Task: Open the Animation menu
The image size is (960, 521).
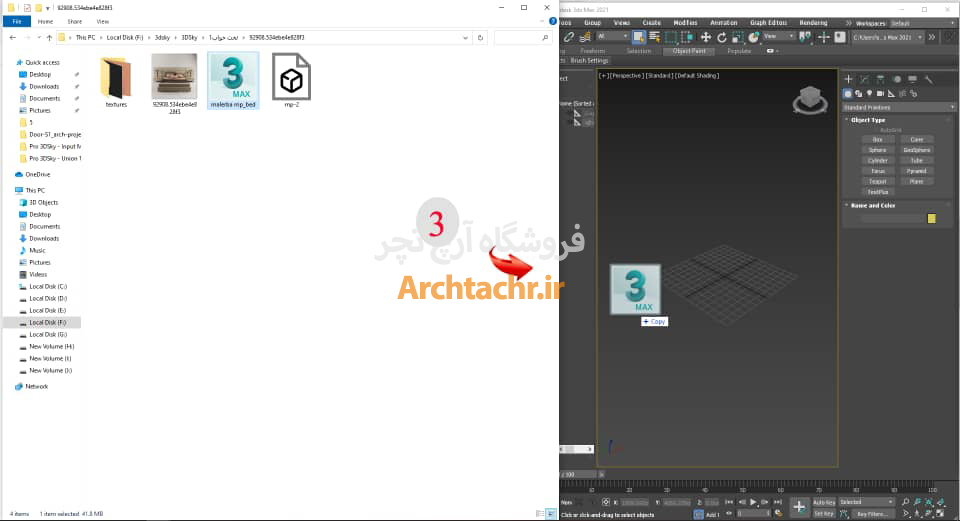Action: 724,23
